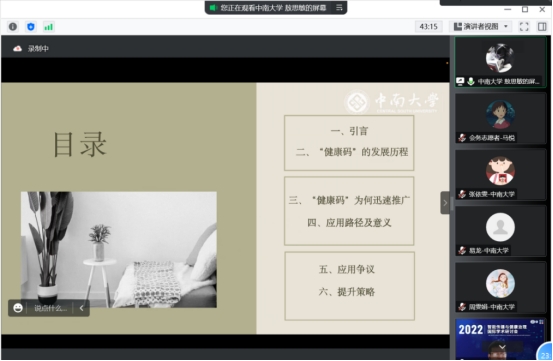Screen dimensions: 553x361
Task: Enter full screen mode icon
Action: 524,27
